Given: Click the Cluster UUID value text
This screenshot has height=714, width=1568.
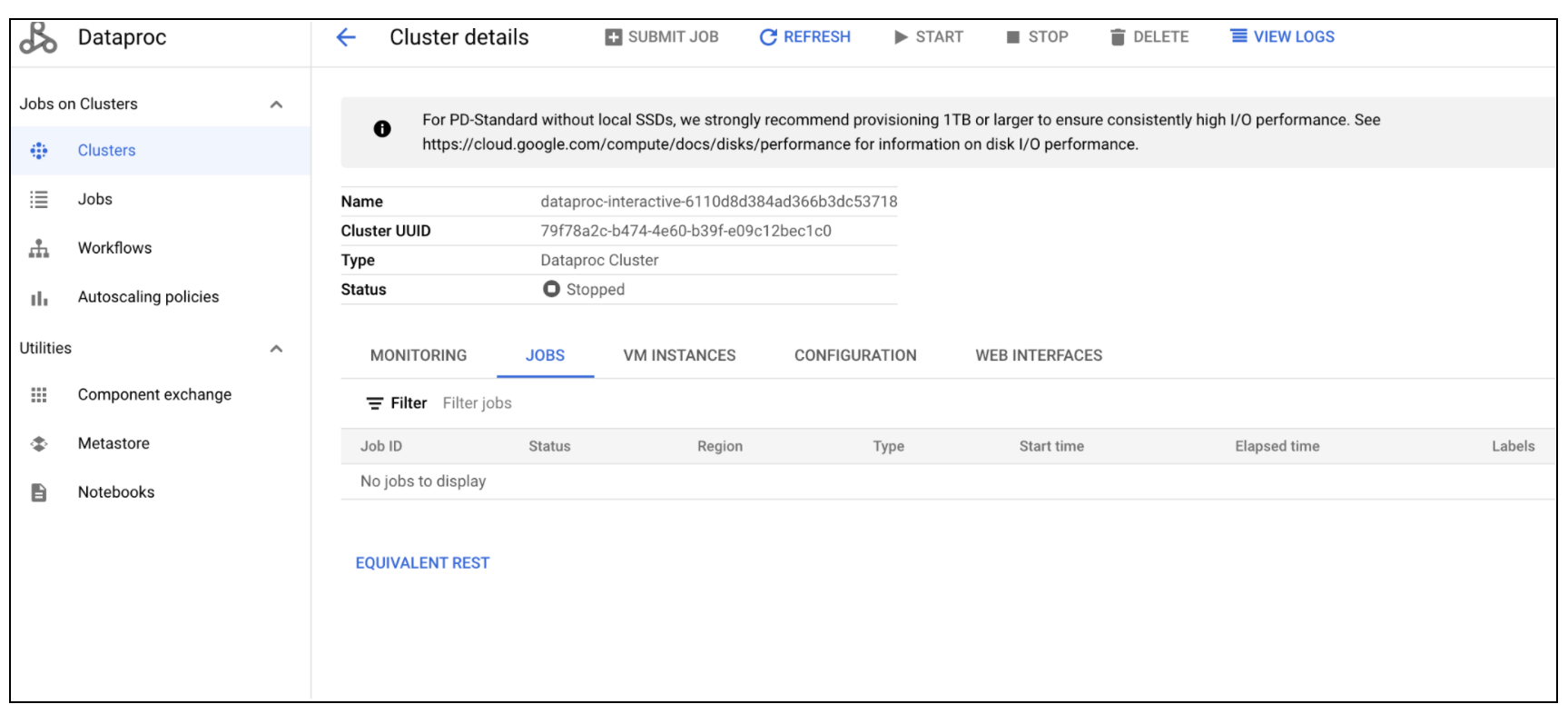Looking at the screenshot, I should click(686, 231).
